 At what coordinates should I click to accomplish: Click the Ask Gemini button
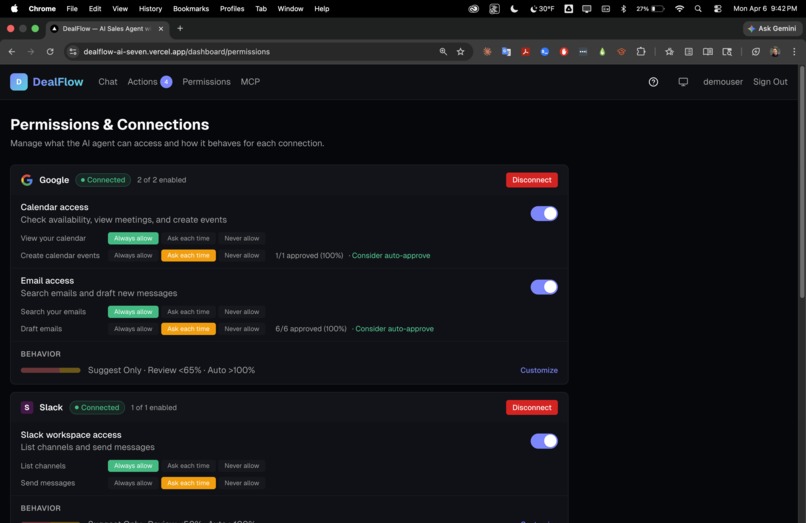tap(773, 29)
